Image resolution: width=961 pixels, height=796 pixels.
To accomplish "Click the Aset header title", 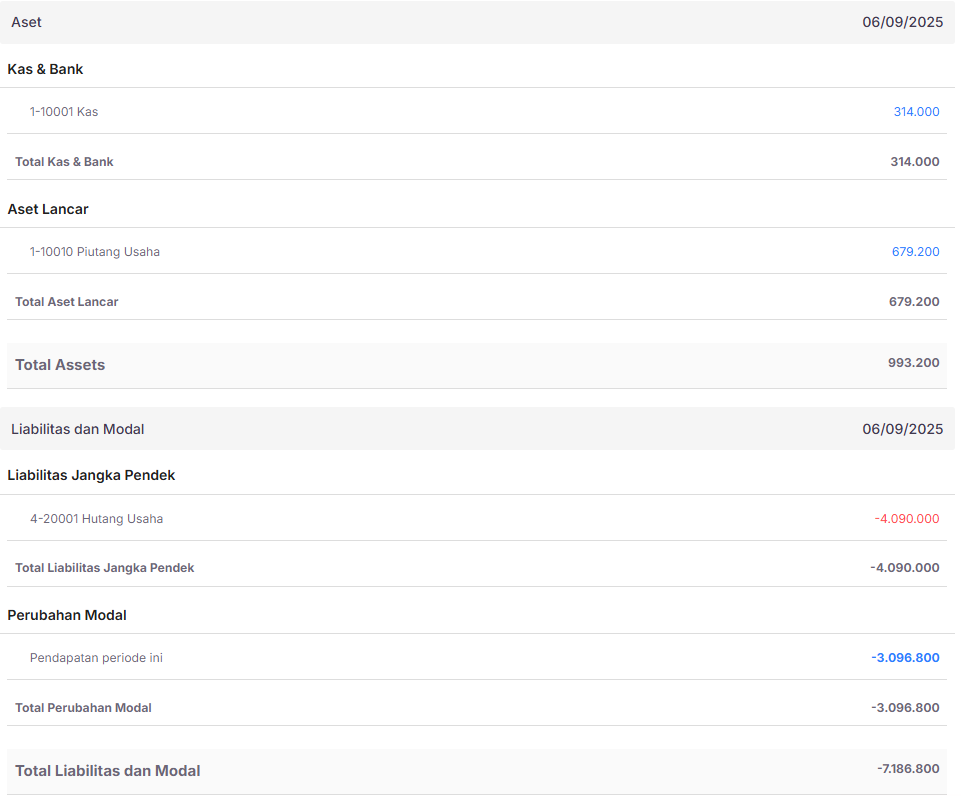I will pyautogui.click(x=27, y=22).
